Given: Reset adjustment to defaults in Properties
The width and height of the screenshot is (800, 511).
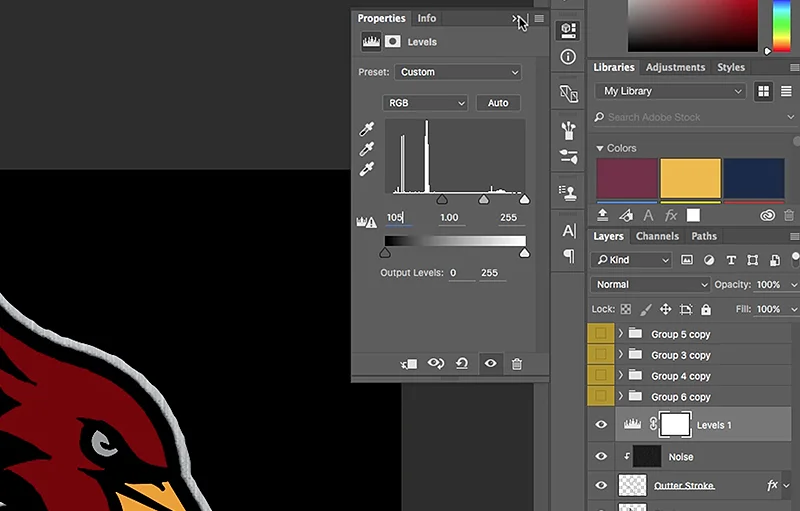Looking at the screenshot, I should point(462,363).
